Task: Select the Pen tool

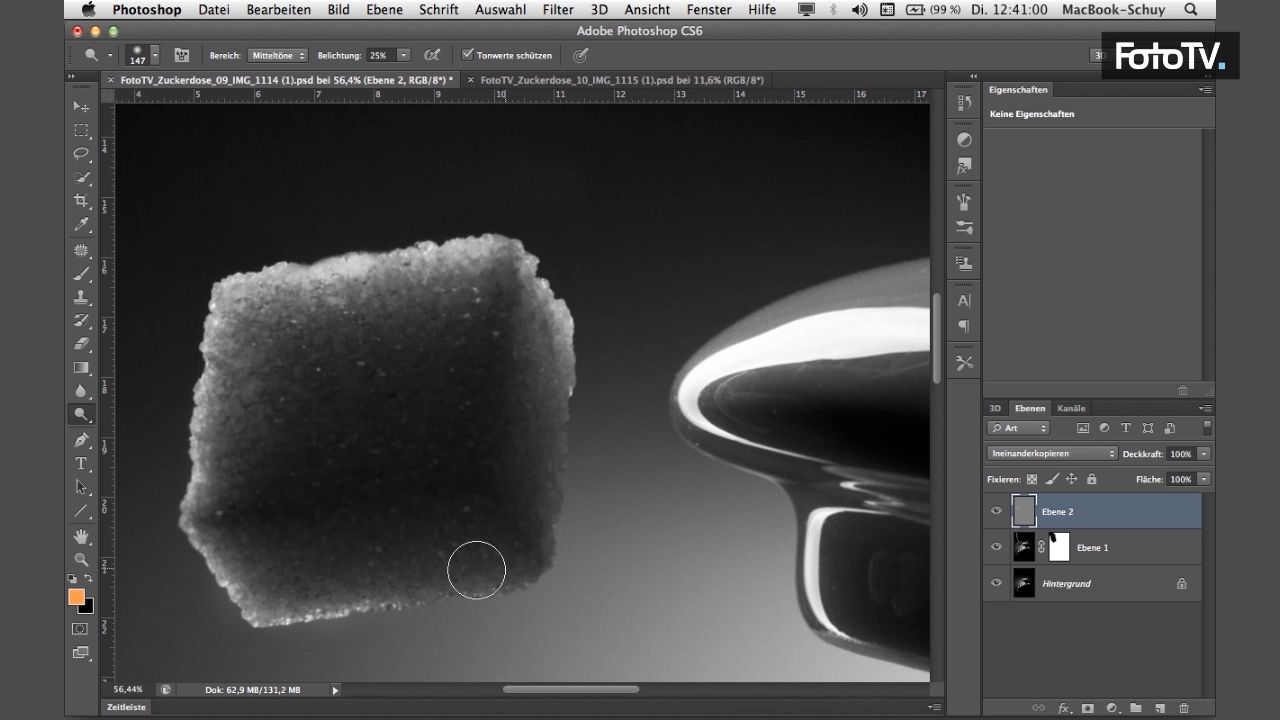Action: coord(81,440)
